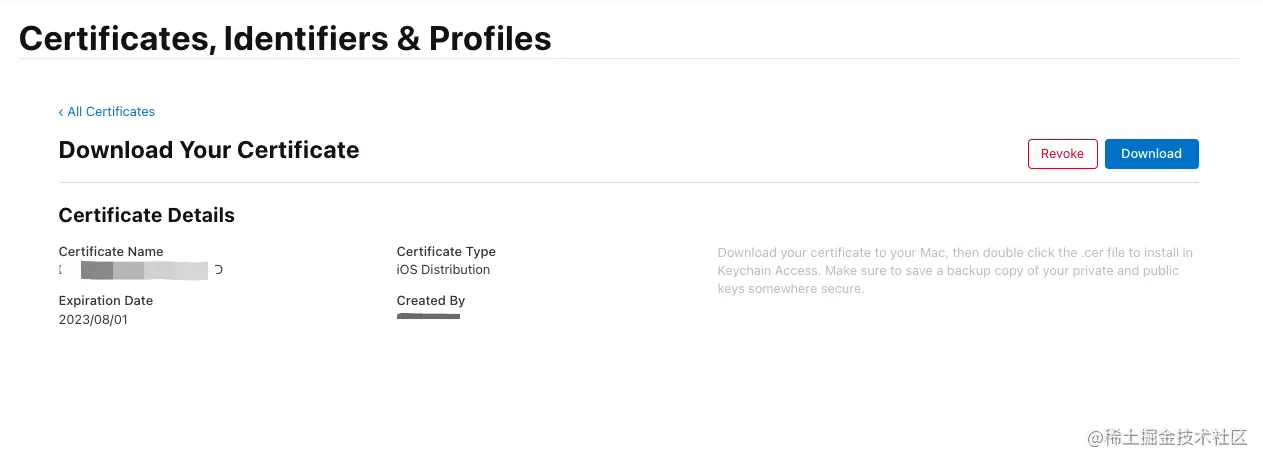Screen dimensions: 1263x463
Task: Select the Certificate Details section heading
Action: pos(147,215)
